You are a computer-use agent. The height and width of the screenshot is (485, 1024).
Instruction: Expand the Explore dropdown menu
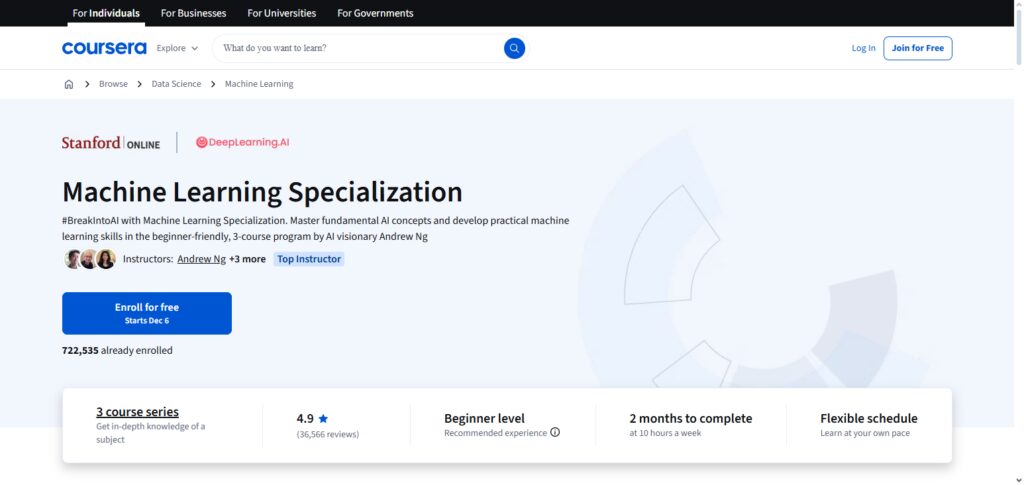(x=177, y=48)
